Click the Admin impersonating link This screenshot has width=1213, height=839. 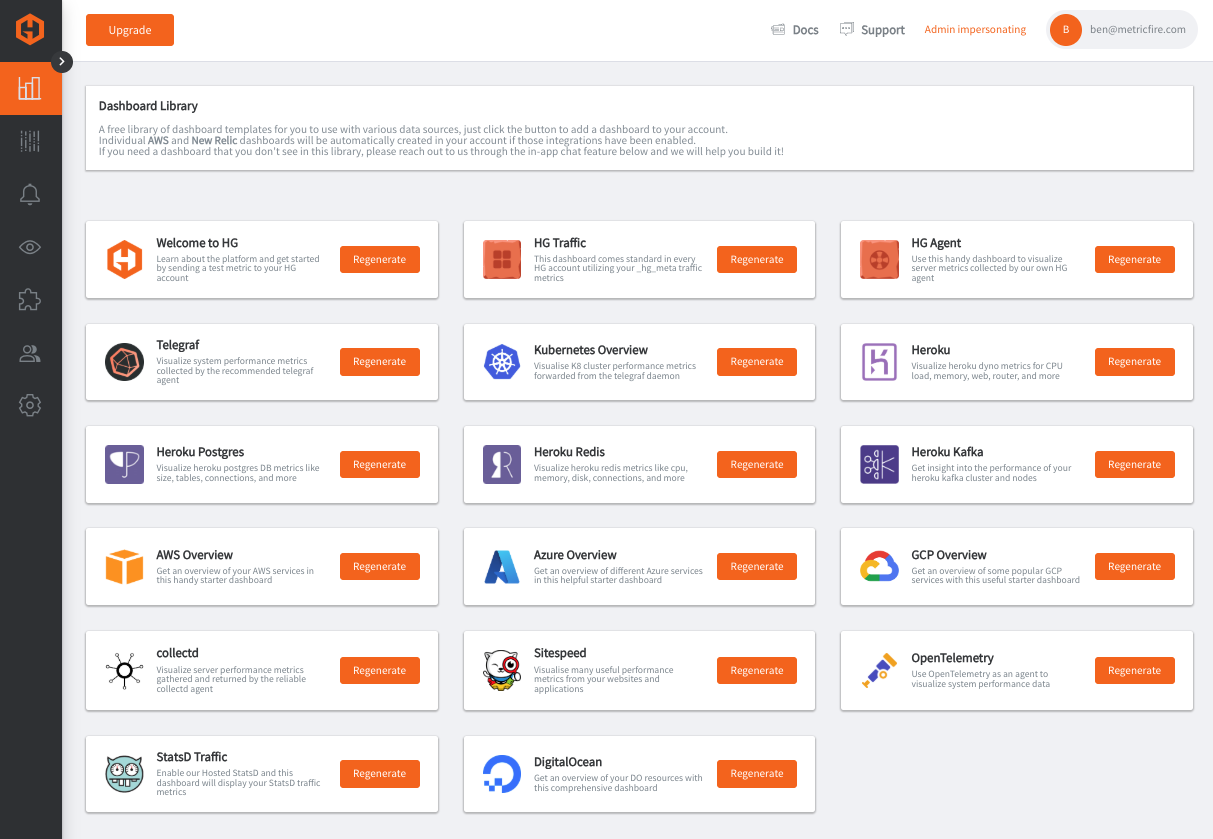tap(975, 30)
